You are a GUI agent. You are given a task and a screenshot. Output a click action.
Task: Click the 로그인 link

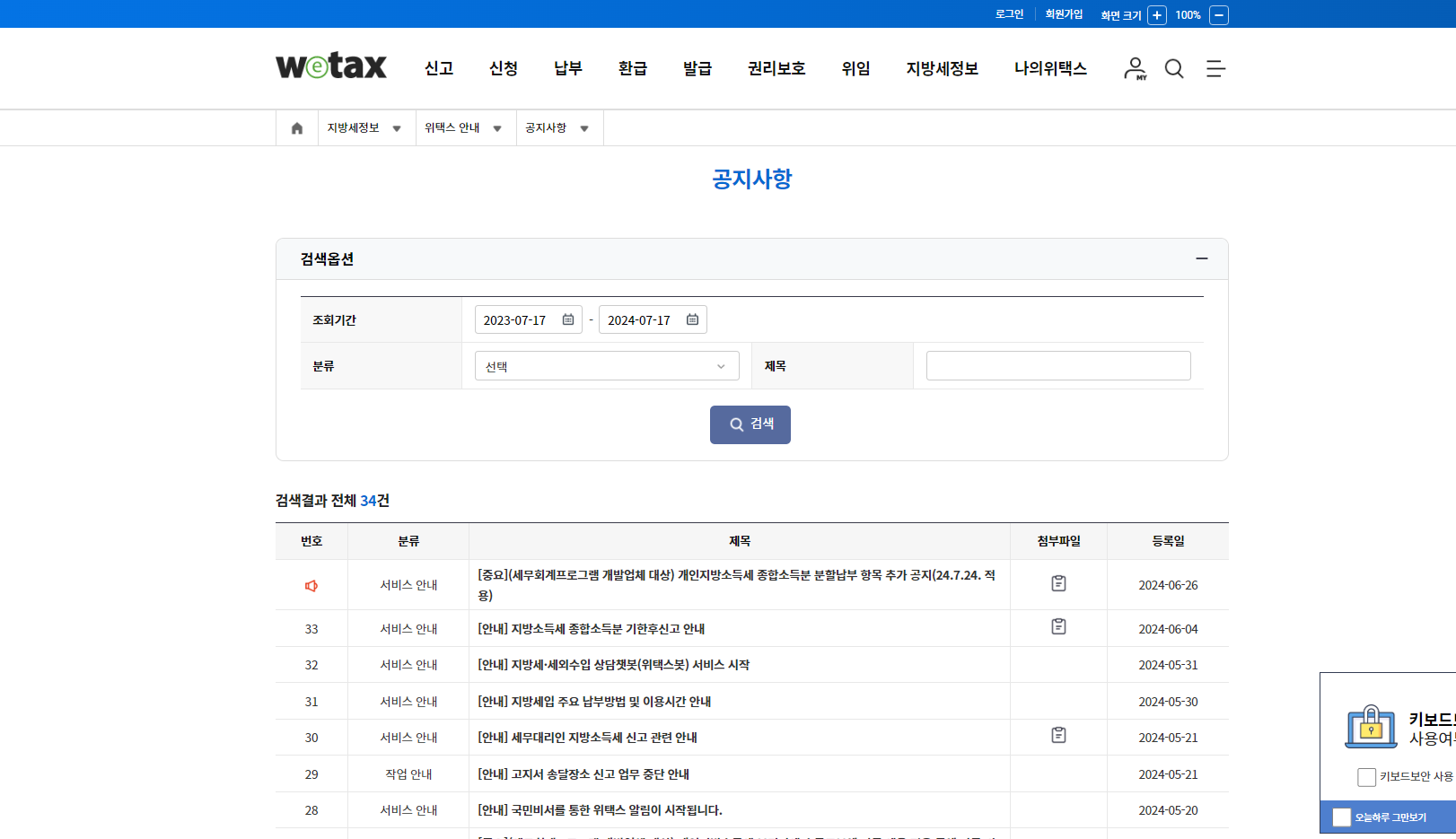click(1010, 14)
